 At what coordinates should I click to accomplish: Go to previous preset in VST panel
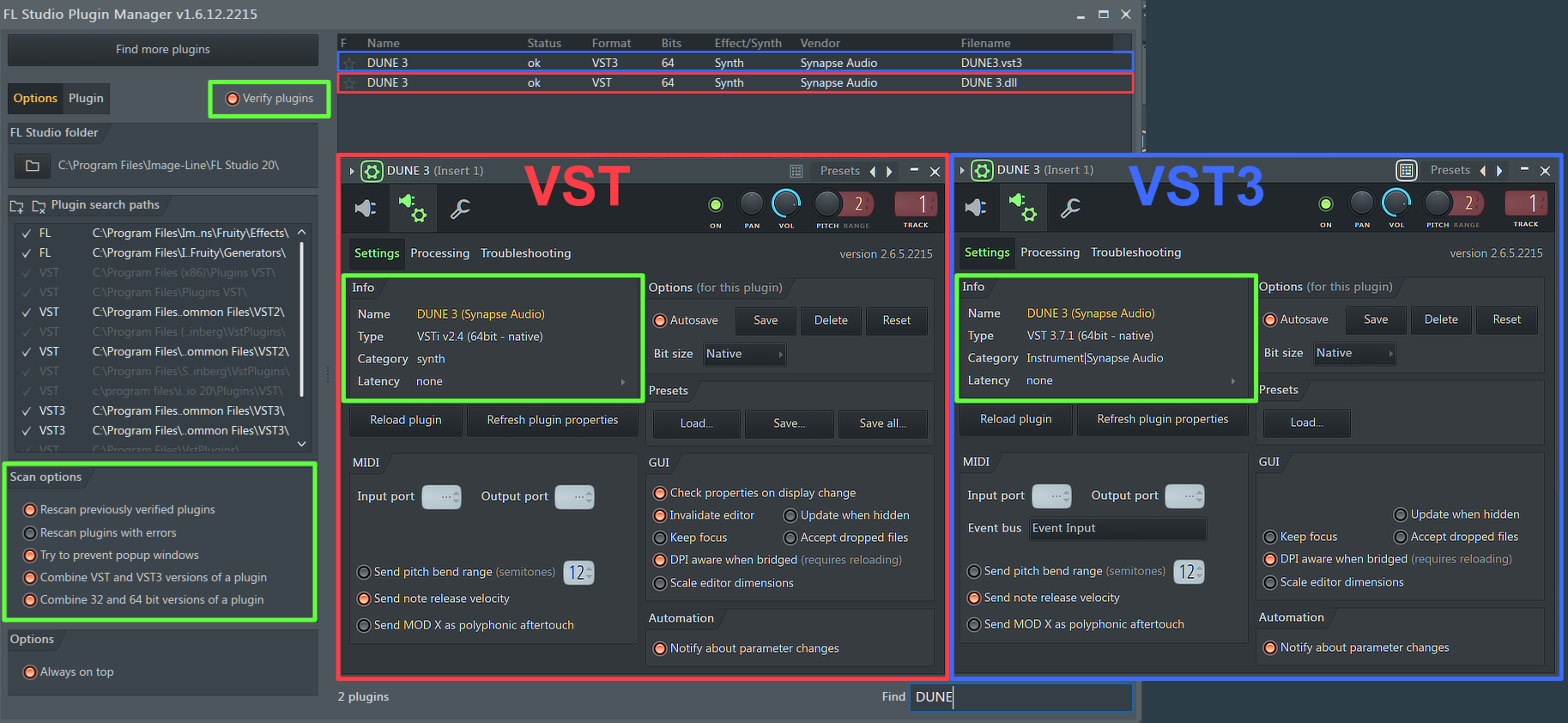pos(873,172)
